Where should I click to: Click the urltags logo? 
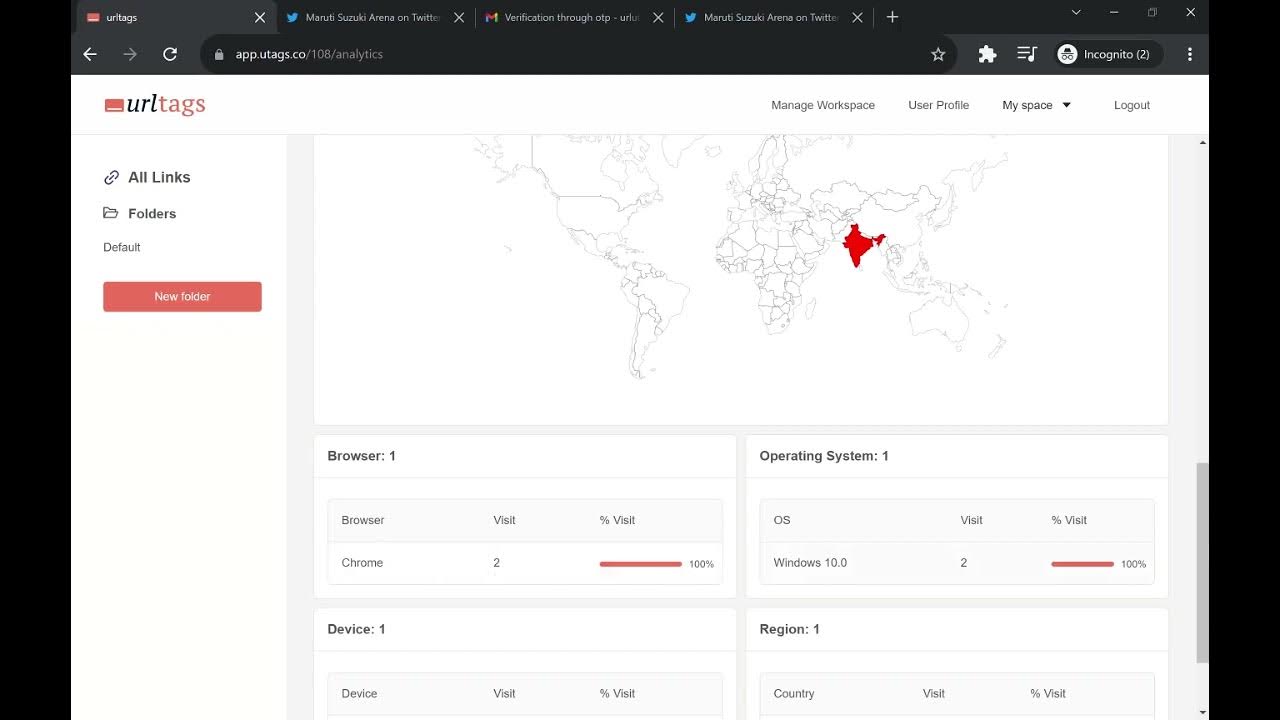(155, 105)
